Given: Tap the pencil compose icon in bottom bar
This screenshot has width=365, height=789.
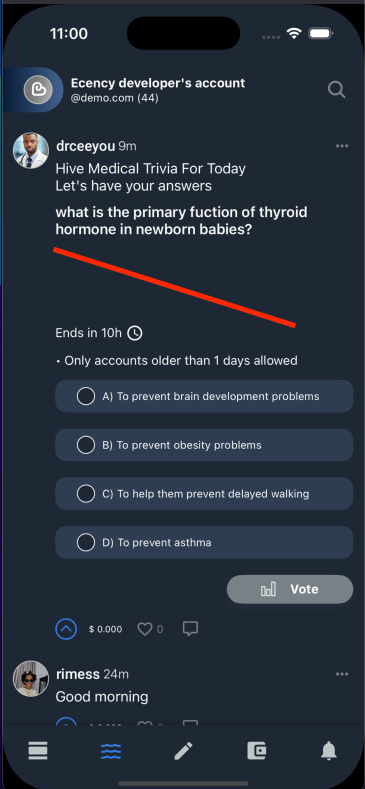Looking at the screenshot, I should (183, 751).
